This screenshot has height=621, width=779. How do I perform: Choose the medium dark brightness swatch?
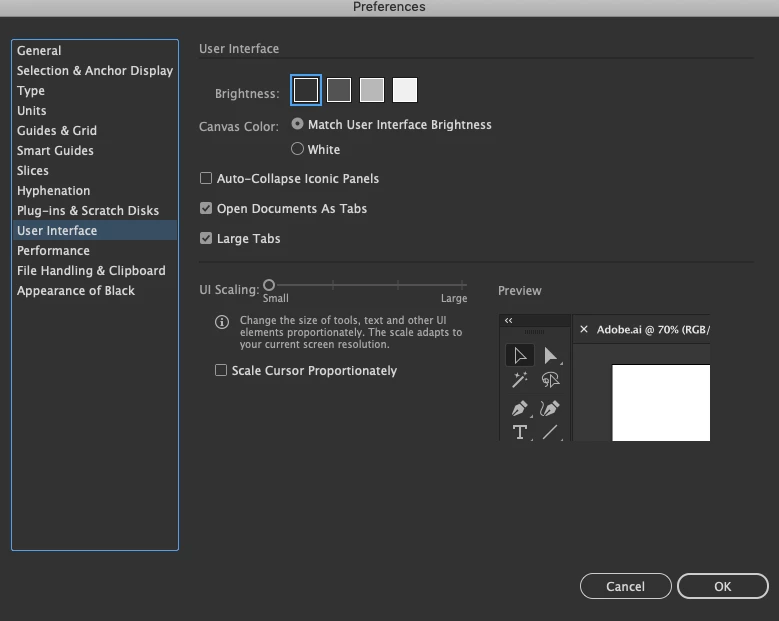point(339,90)
